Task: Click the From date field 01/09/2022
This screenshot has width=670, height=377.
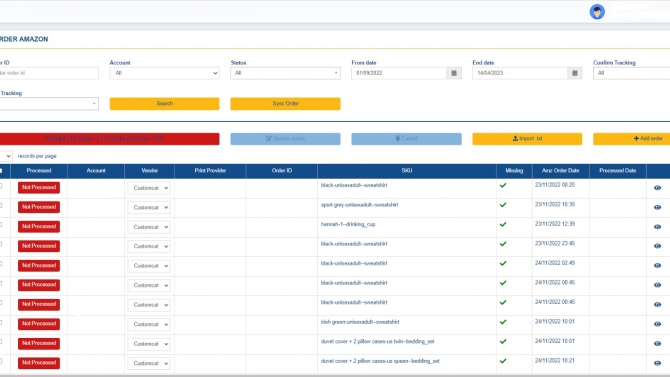Action: pos(399,73)
